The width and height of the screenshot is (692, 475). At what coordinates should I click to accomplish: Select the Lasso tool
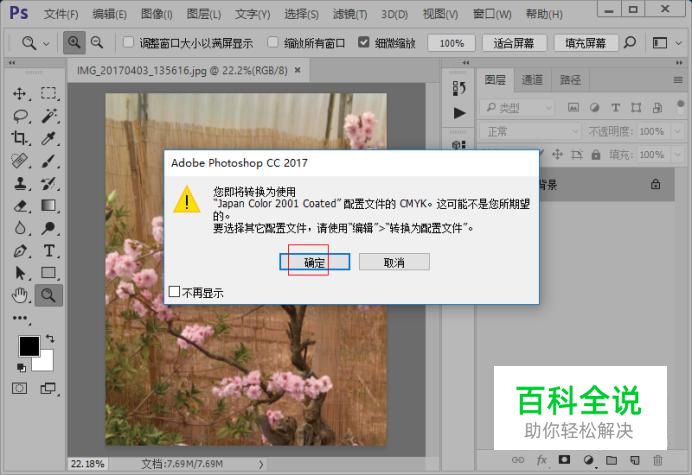(20, 116)
